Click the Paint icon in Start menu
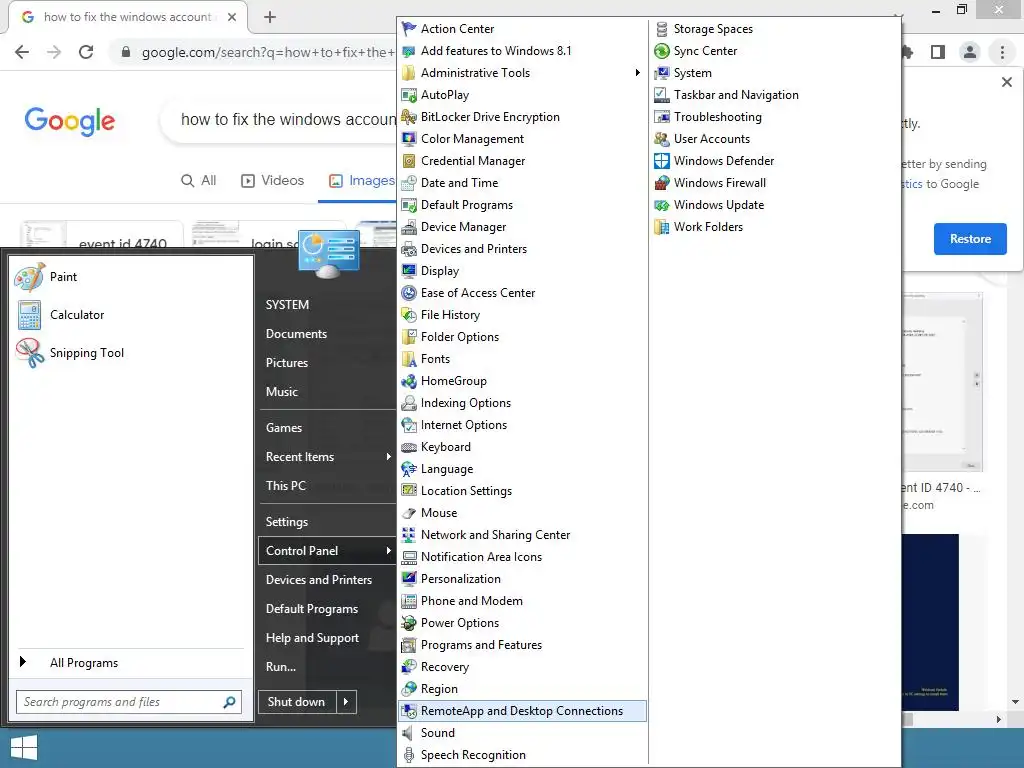This screenshot has width=1024, height=768. click(29, 277)
